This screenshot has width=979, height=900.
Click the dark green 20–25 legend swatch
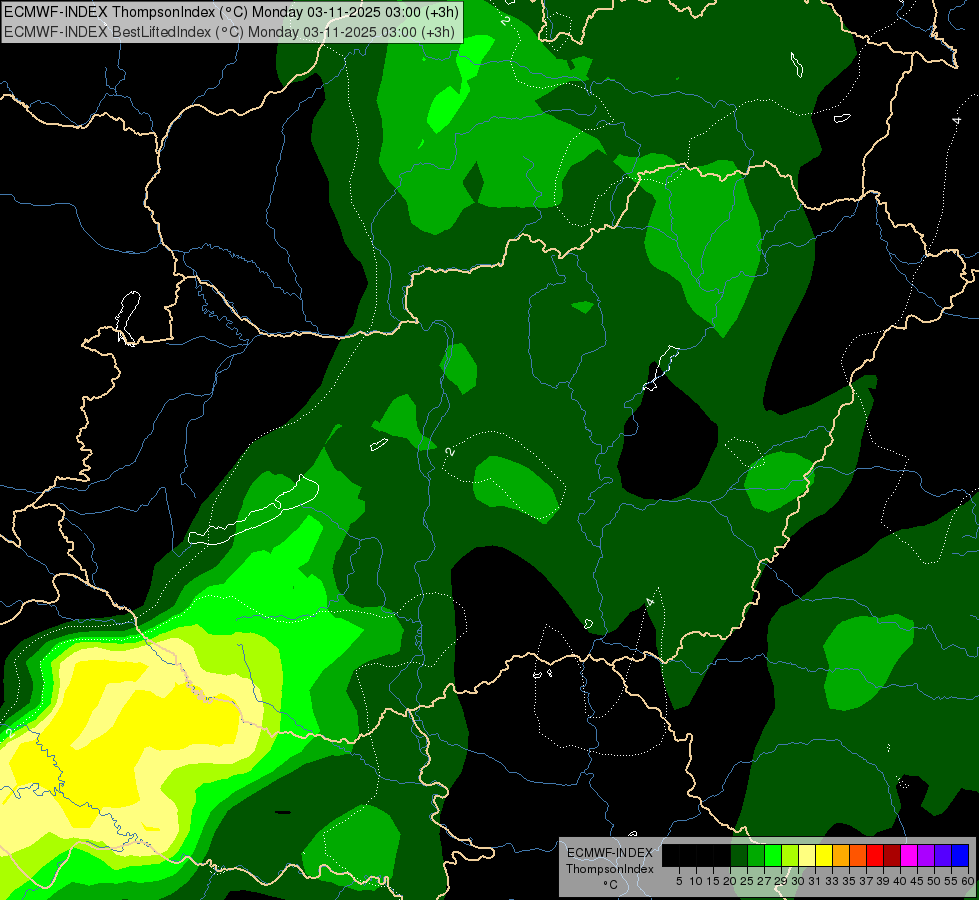[739, 856]
